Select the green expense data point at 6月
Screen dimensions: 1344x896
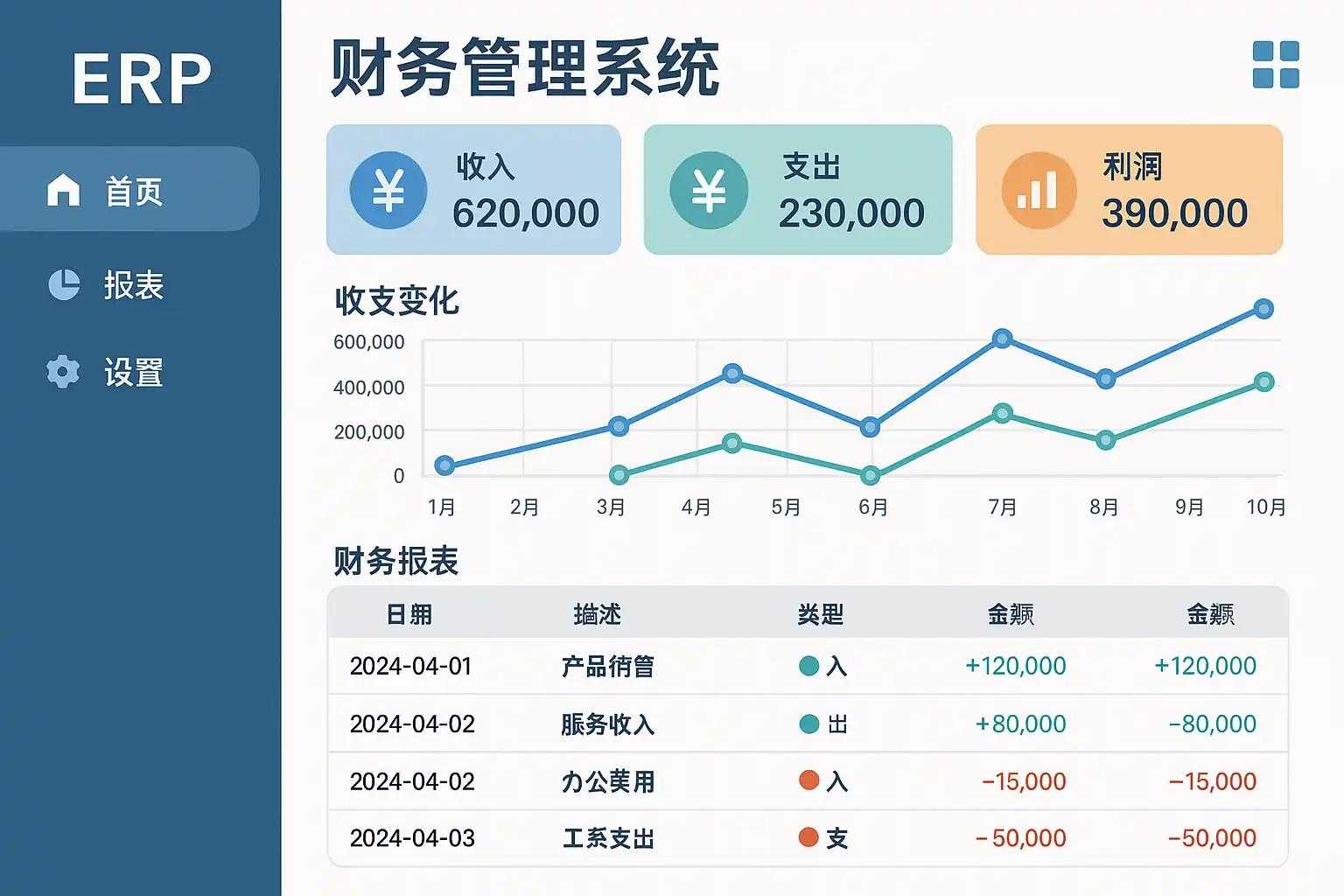click(x=870, y=475)
